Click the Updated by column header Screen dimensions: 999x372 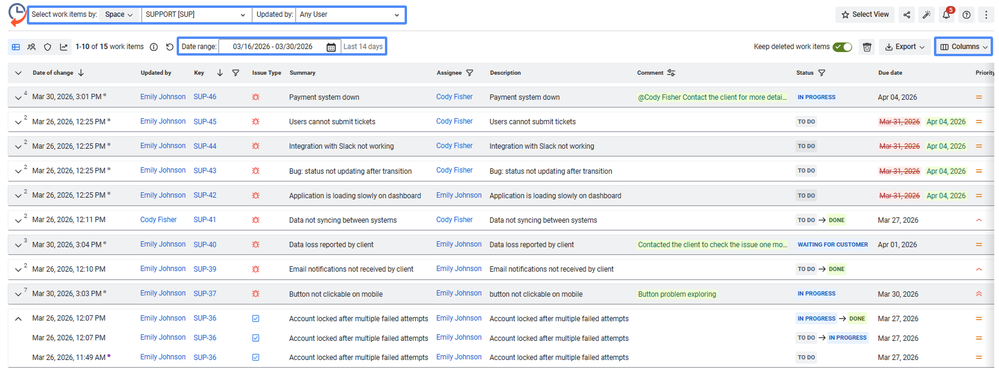[155, 73]
